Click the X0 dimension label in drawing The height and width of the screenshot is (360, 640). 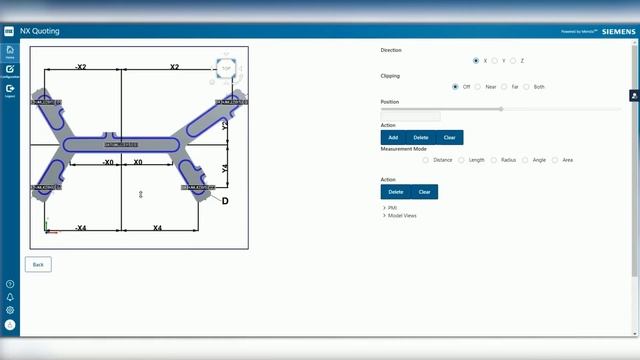[x=138, y=162]
